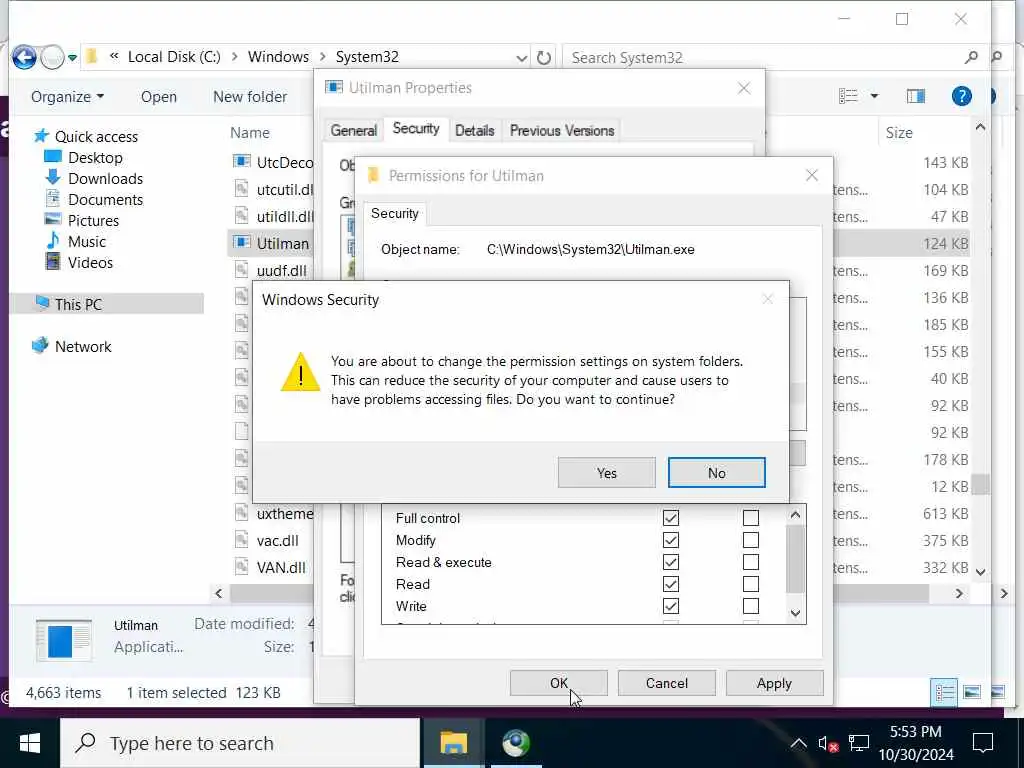The height and width of the screenshot is (768, 1024).
Task: Click the yellow warning triangle icon
Action: (x=300, y=372)
